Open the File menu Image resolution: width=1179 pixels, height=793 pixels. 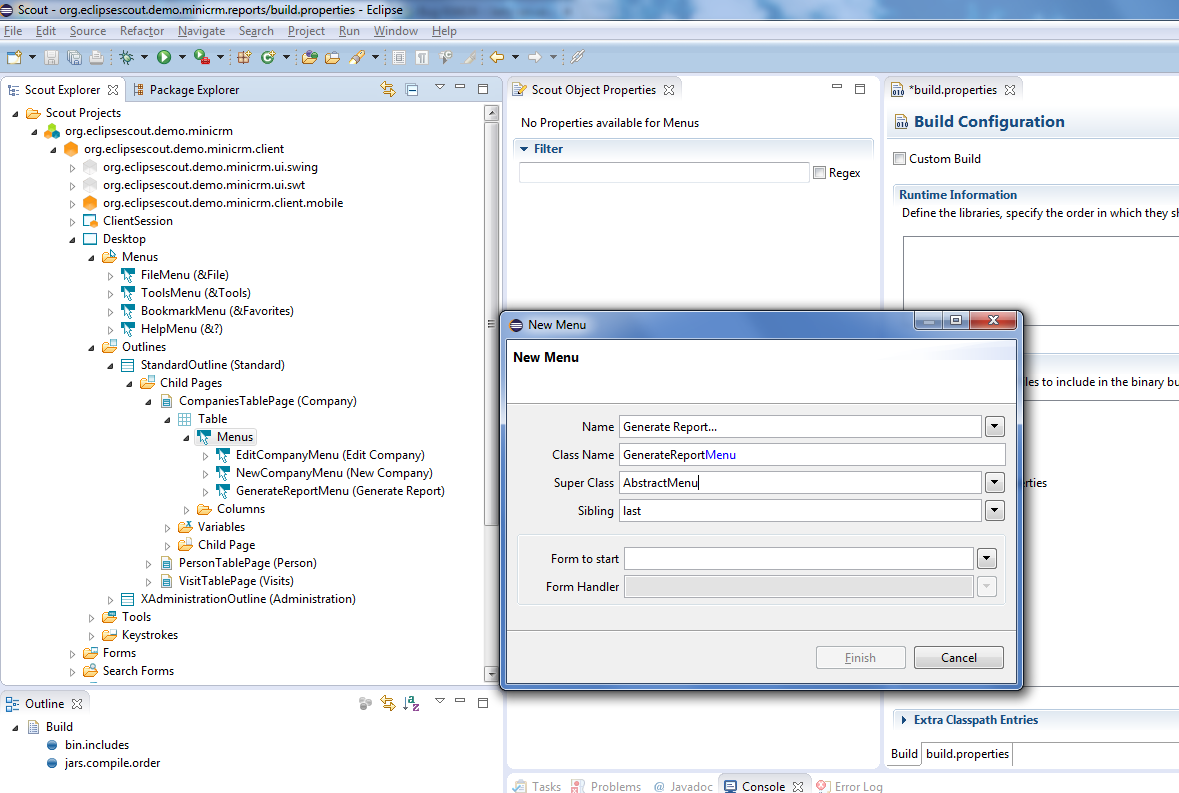[13, 31]
